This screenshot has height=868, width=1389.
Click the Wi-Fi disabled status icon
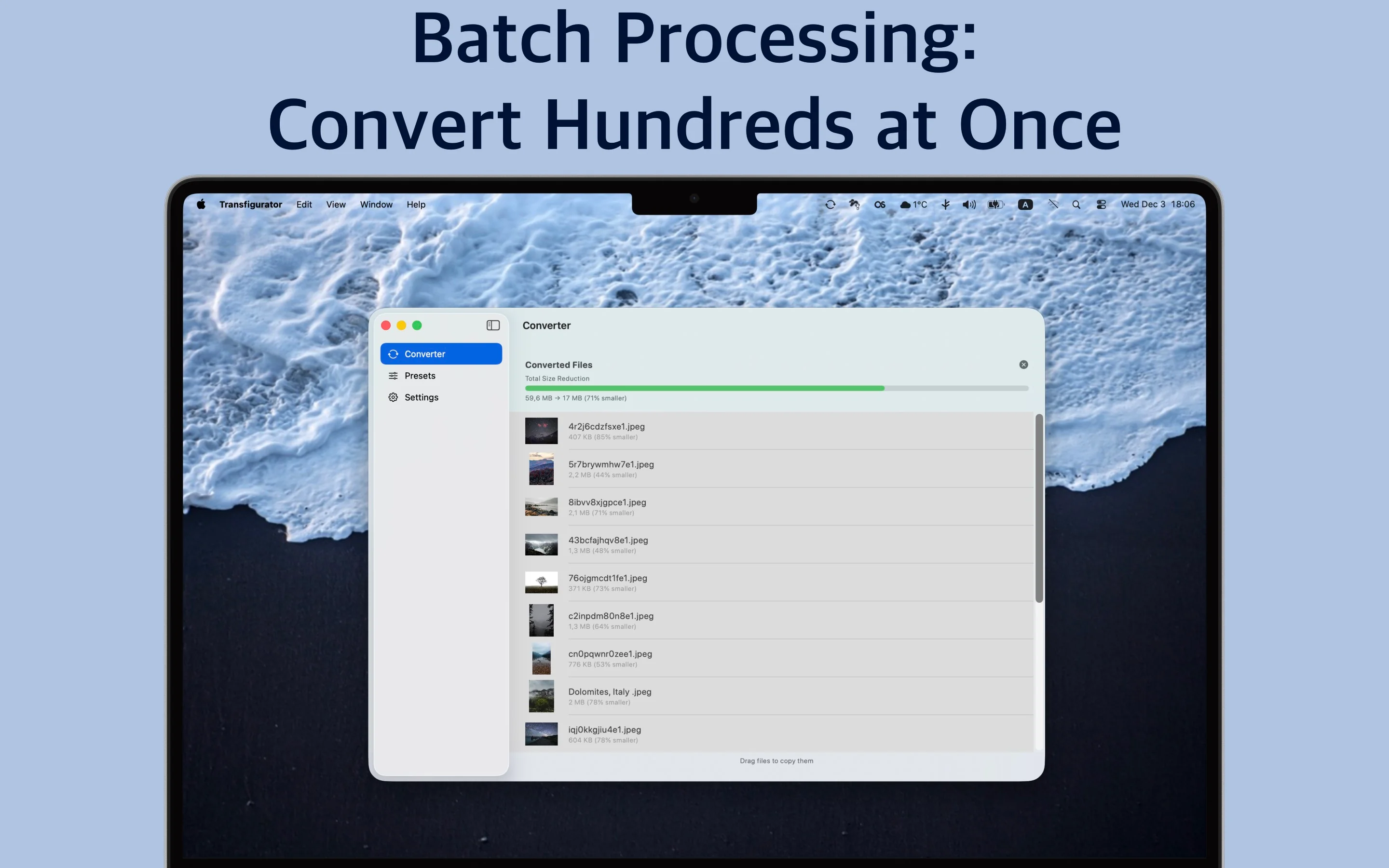point(1054,204)
